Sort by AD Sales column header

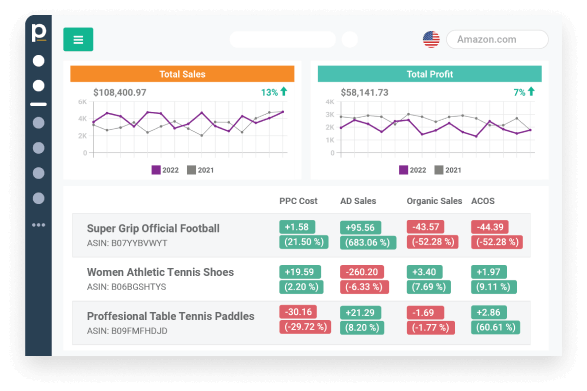click(x=358, y=201)
